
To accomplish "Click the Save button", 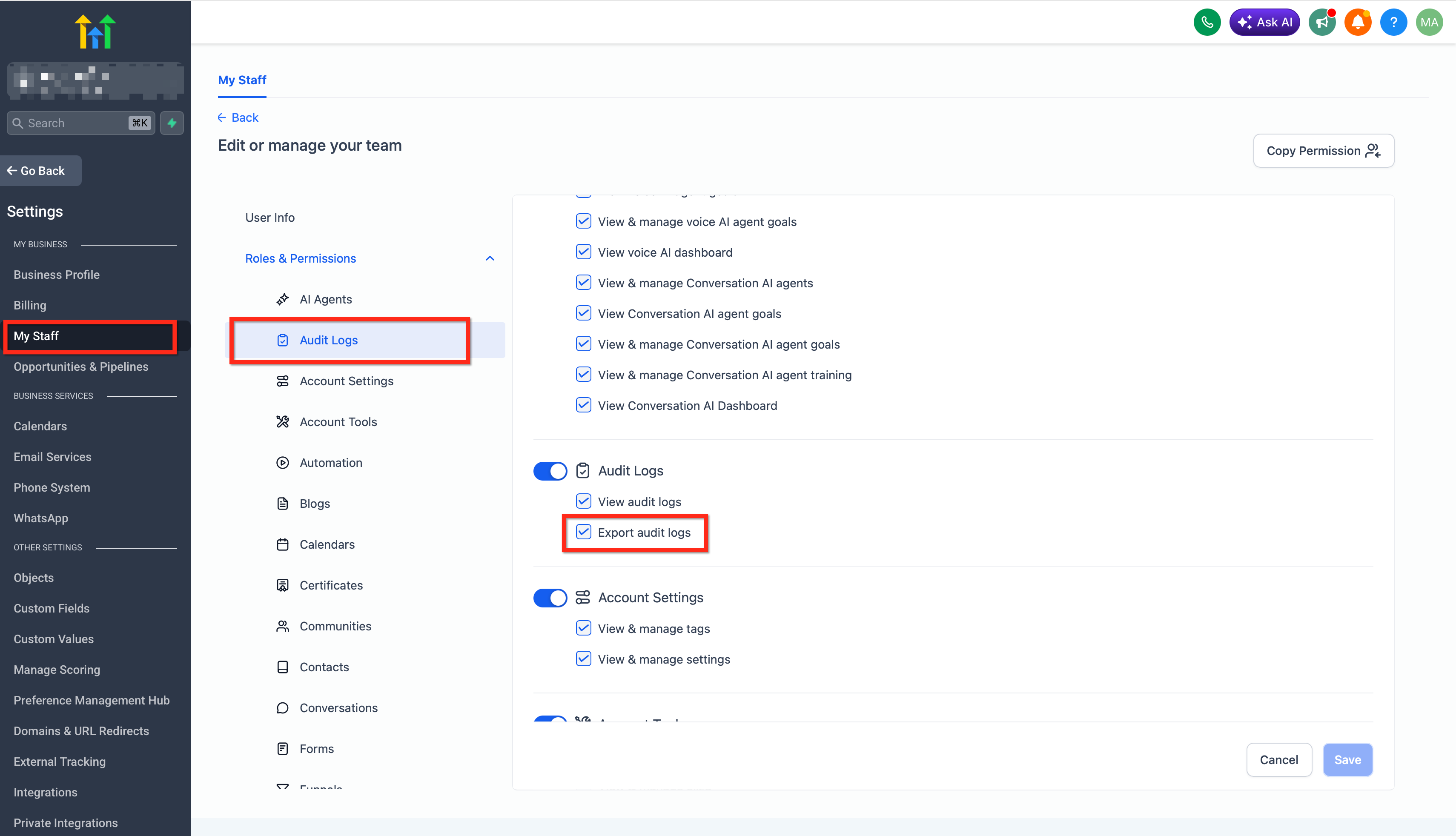I will pyautogui.click(x=1347, y=760).
